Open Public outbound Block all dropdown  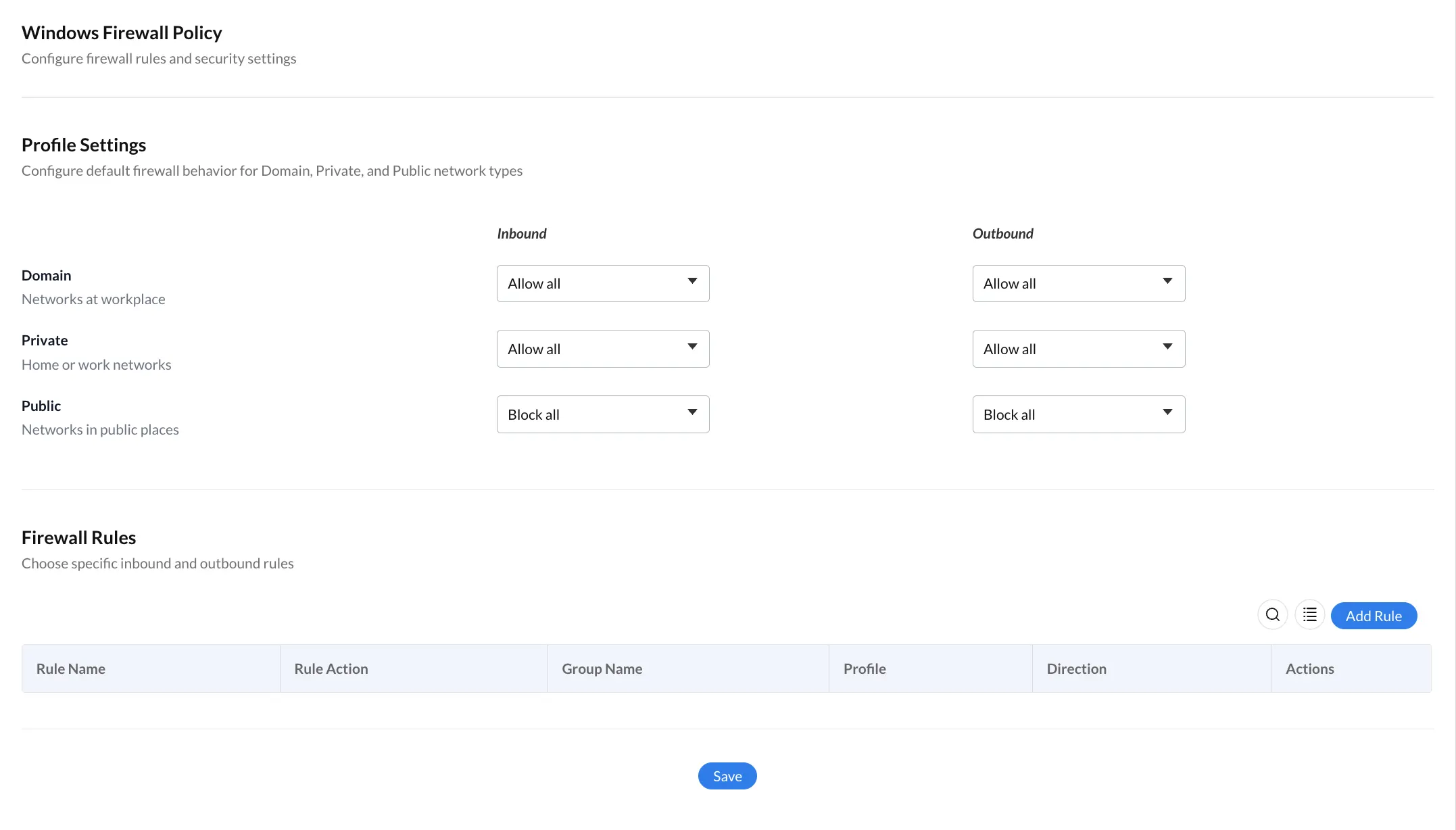coord(1079,414)
